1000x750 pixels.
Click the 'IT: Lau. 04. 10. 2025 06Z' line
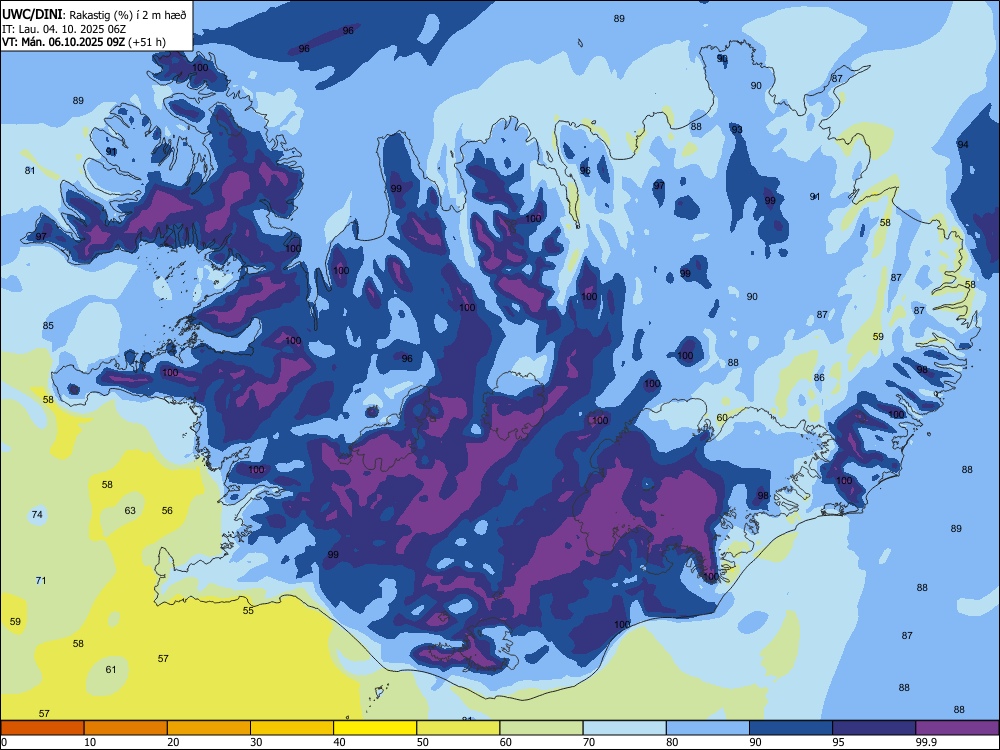pos(64,29)
